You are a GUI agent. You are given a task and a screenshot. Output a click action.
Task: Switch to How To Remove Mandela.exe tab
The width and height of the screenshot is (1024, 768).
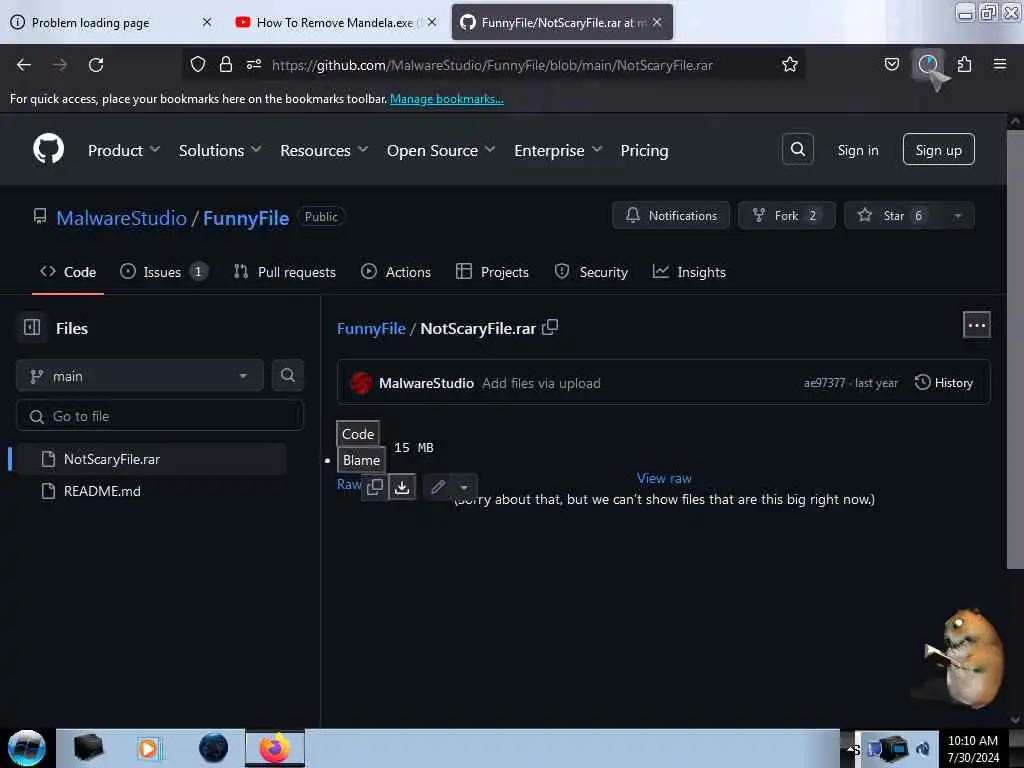click(x=336, y=22)
